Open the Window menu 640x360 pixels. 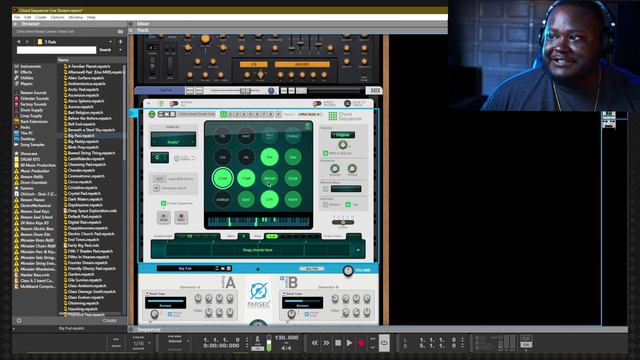click(x=76, y=18)
